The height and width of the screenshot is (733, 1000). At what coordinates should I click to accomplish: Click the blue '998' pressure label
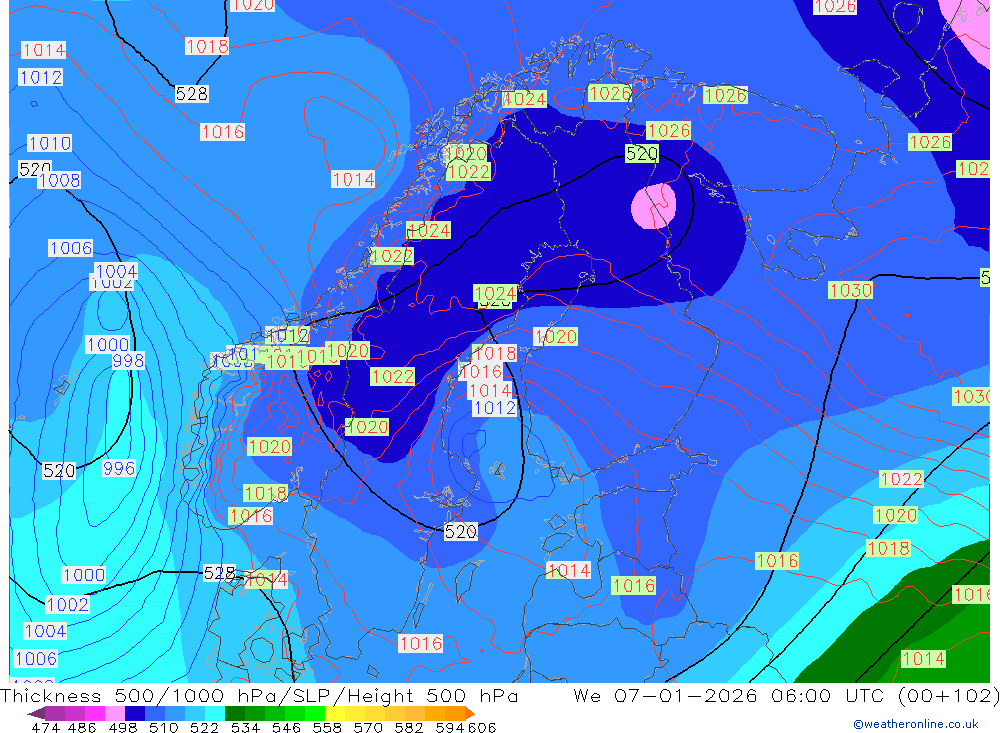pyautogui.click(x=128, y=360)
